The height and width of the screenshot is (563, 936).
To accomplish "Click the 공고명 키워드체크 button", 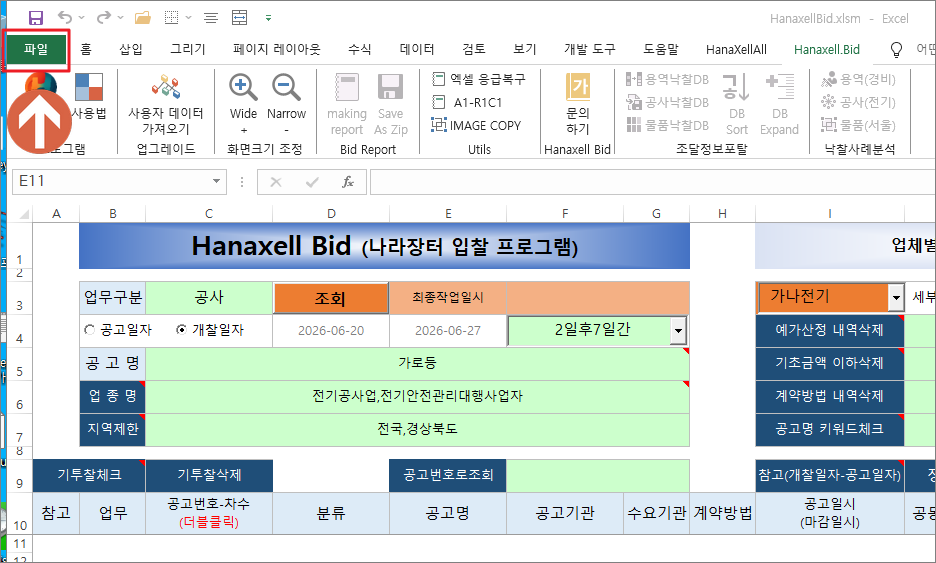I will (x=829, y=429).
